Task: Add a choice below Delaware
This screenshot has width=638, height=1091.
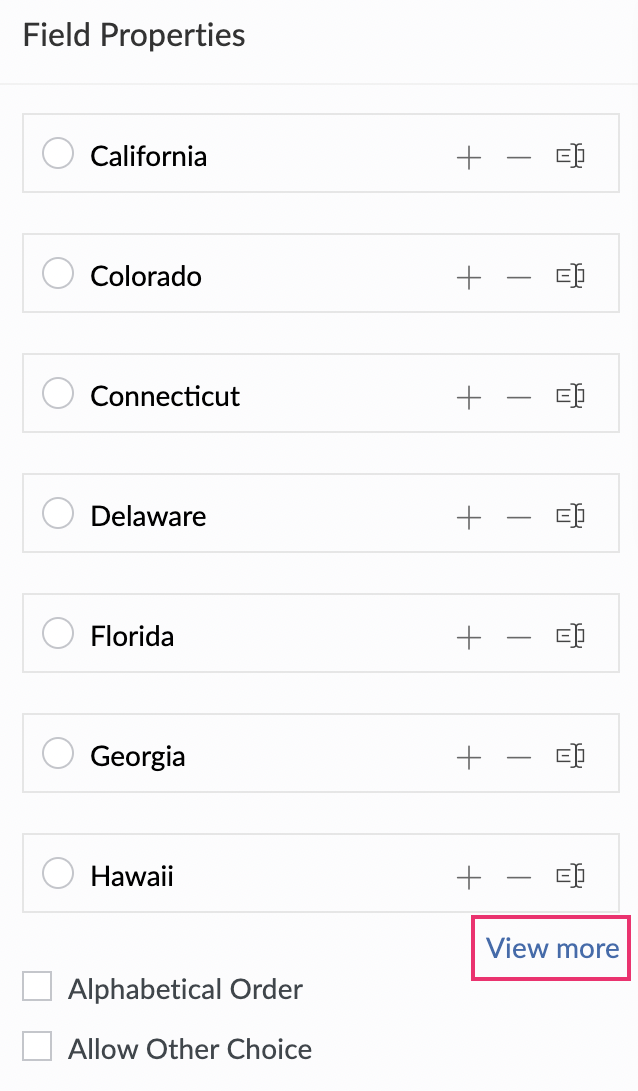Action: click(468, 517)
